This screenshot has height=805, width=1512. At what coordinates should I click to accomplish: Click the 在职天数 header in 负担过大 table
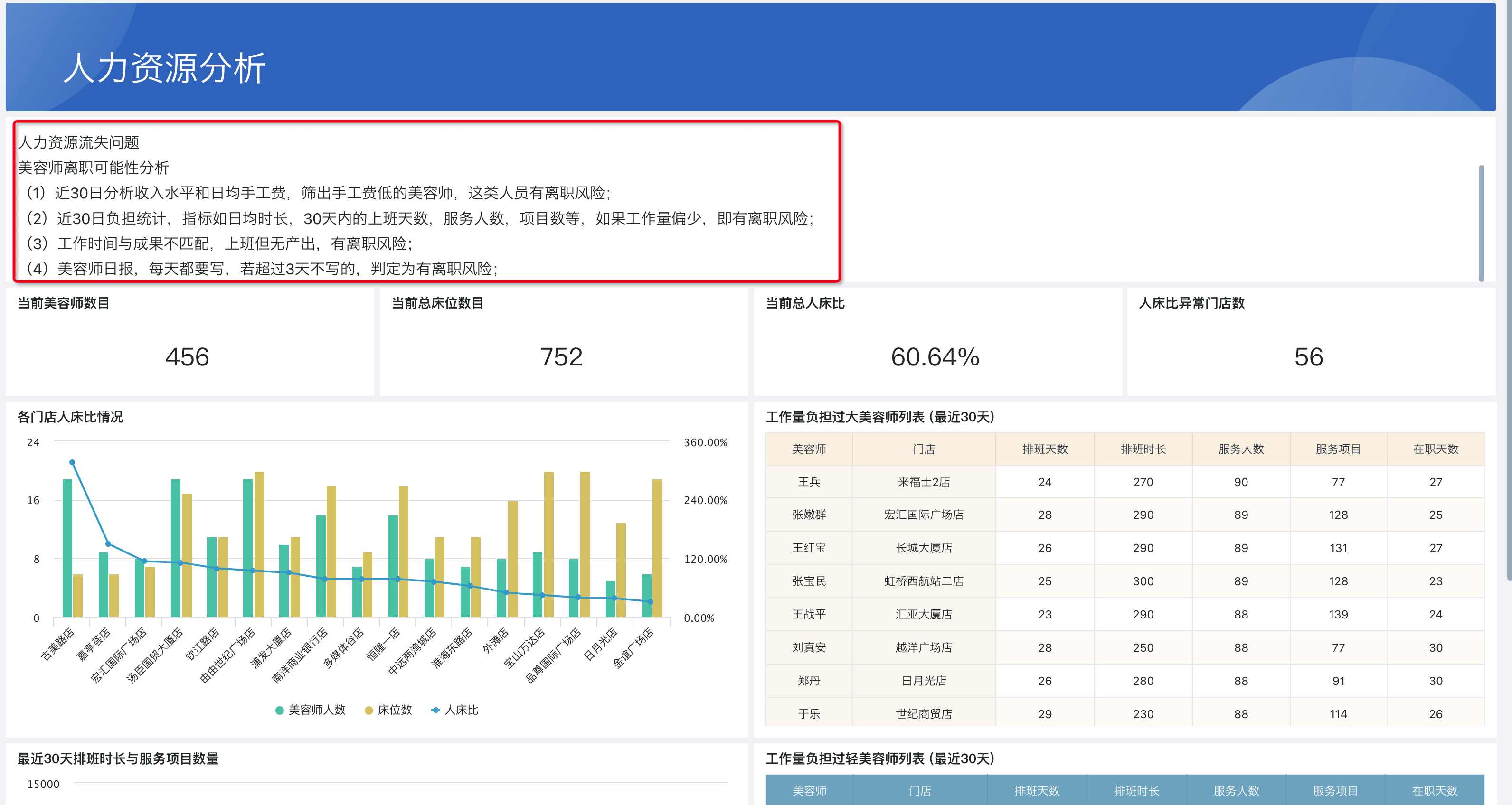pos(1436,449)
